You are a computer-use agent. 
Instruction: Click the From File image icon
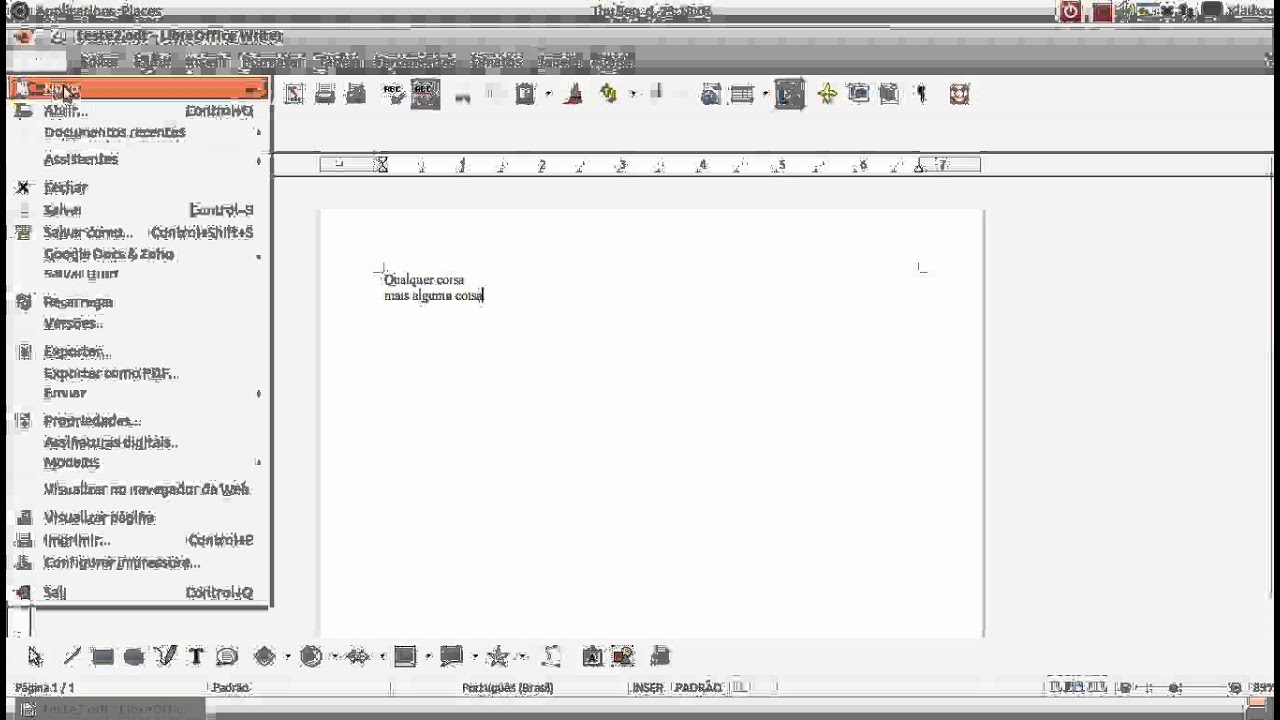pyautogui.click(x=624, y=657)
